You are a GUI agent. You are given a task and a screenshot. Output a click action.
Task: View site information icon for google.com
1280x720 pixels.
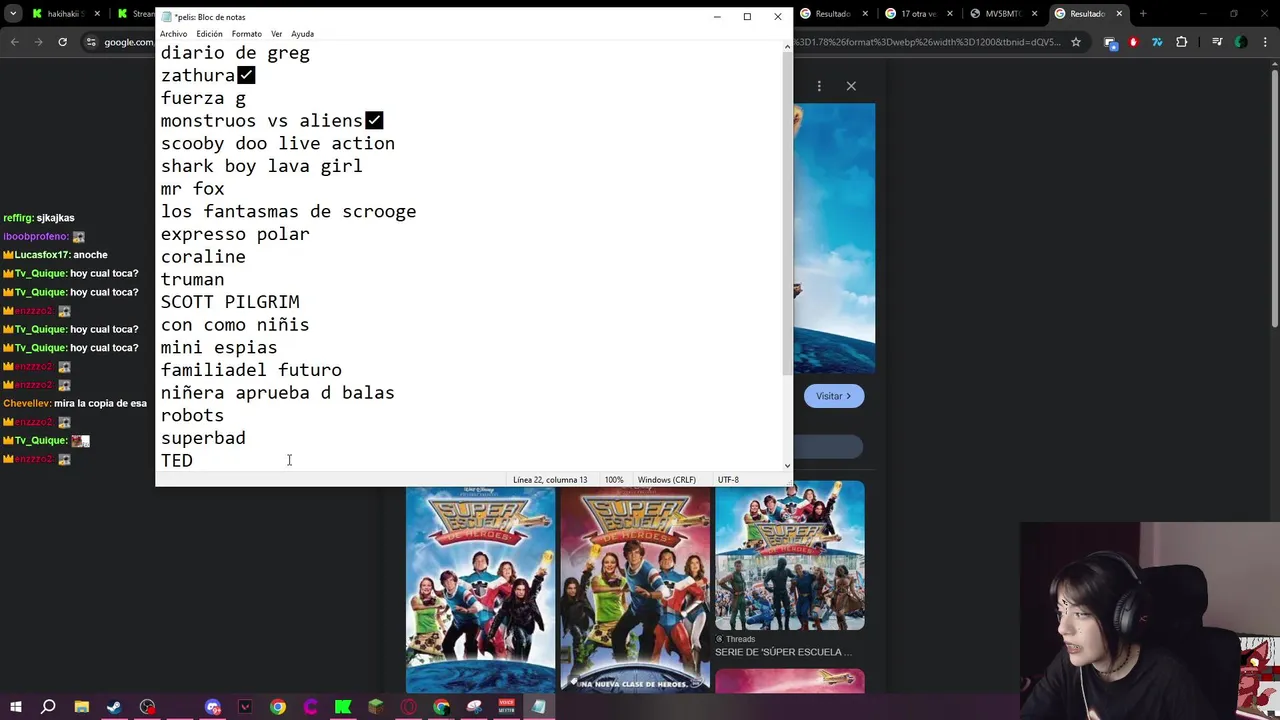click(91, 42)
